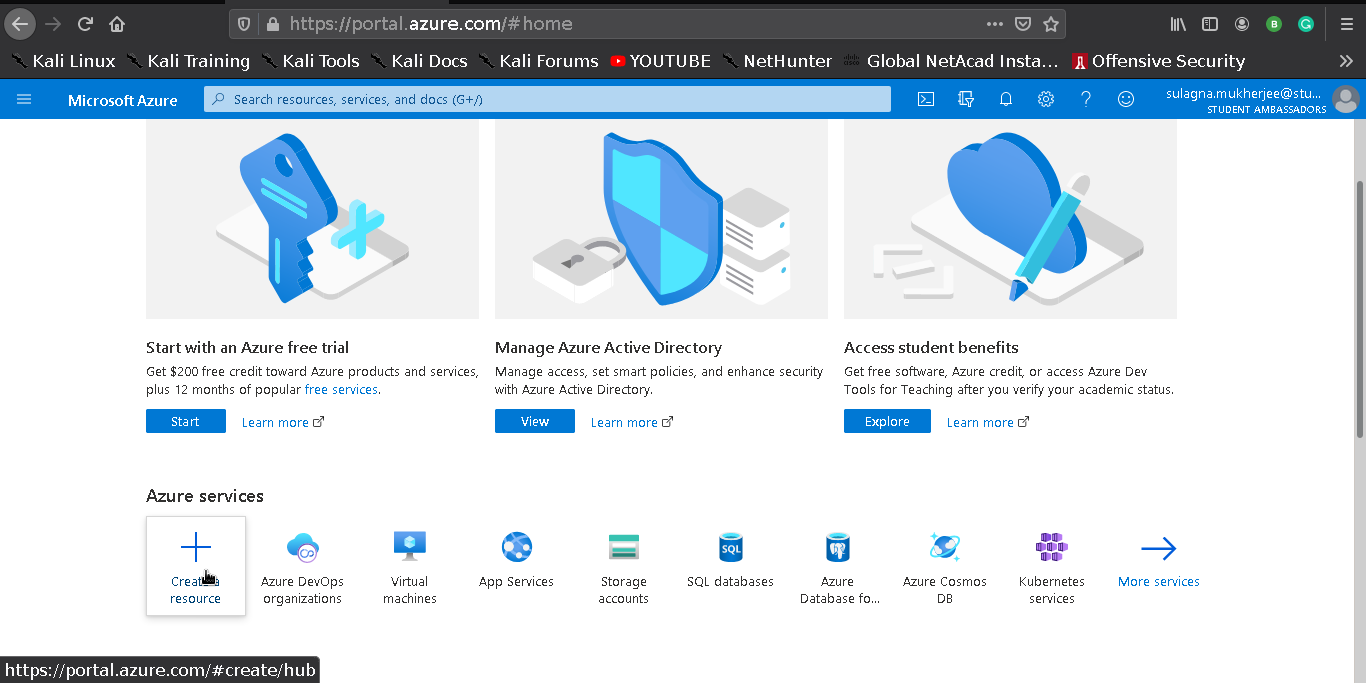Open Azure Database for PostgreSQL icon
The height and width of the screenshot is (683, 1366).
838,547
